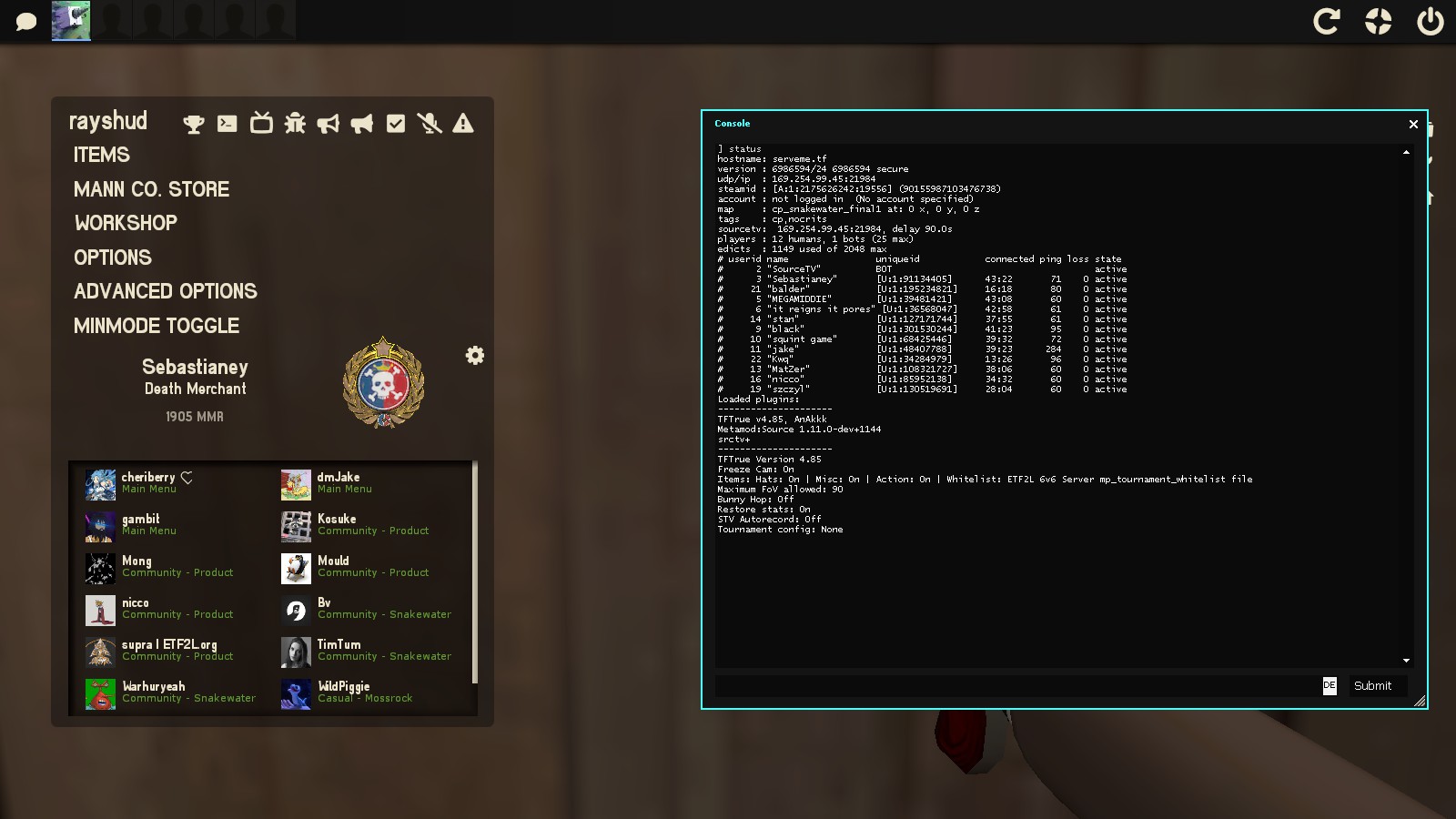Viewport: 1456px width, 819px height.
Task: Click TimTum's avatar thumbnail
Action: coord(296,652)
